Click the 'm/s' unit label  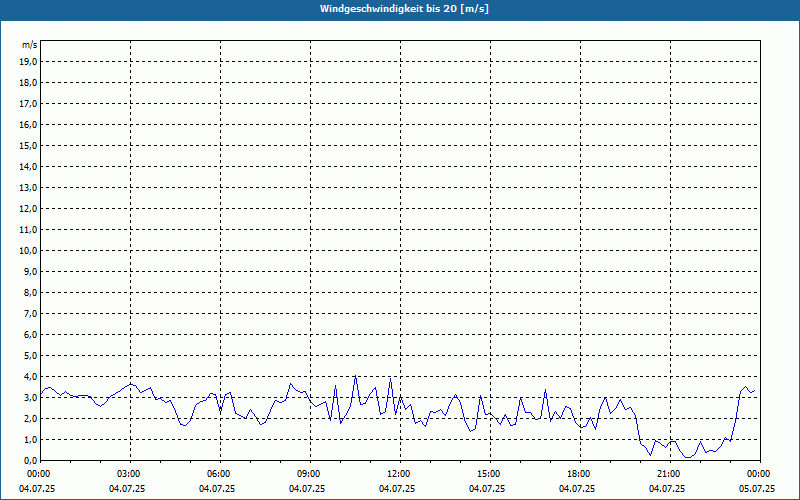(x=30, y=45)
